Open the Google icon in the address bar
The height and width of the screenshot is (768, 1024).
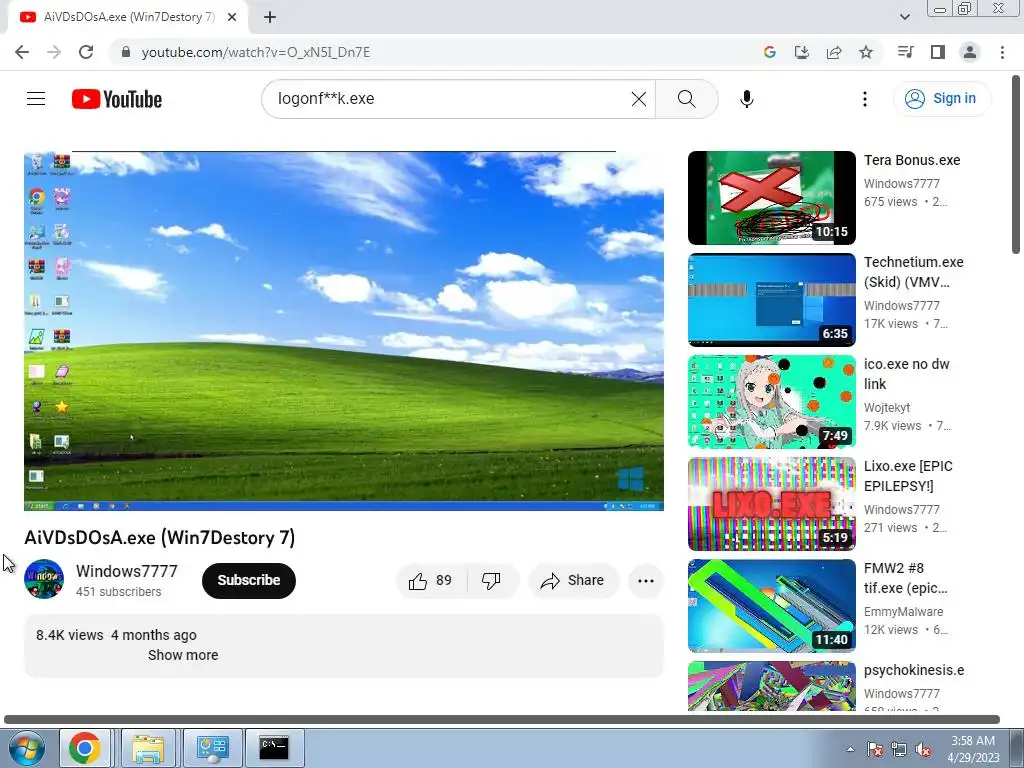[x=769, y=52]
